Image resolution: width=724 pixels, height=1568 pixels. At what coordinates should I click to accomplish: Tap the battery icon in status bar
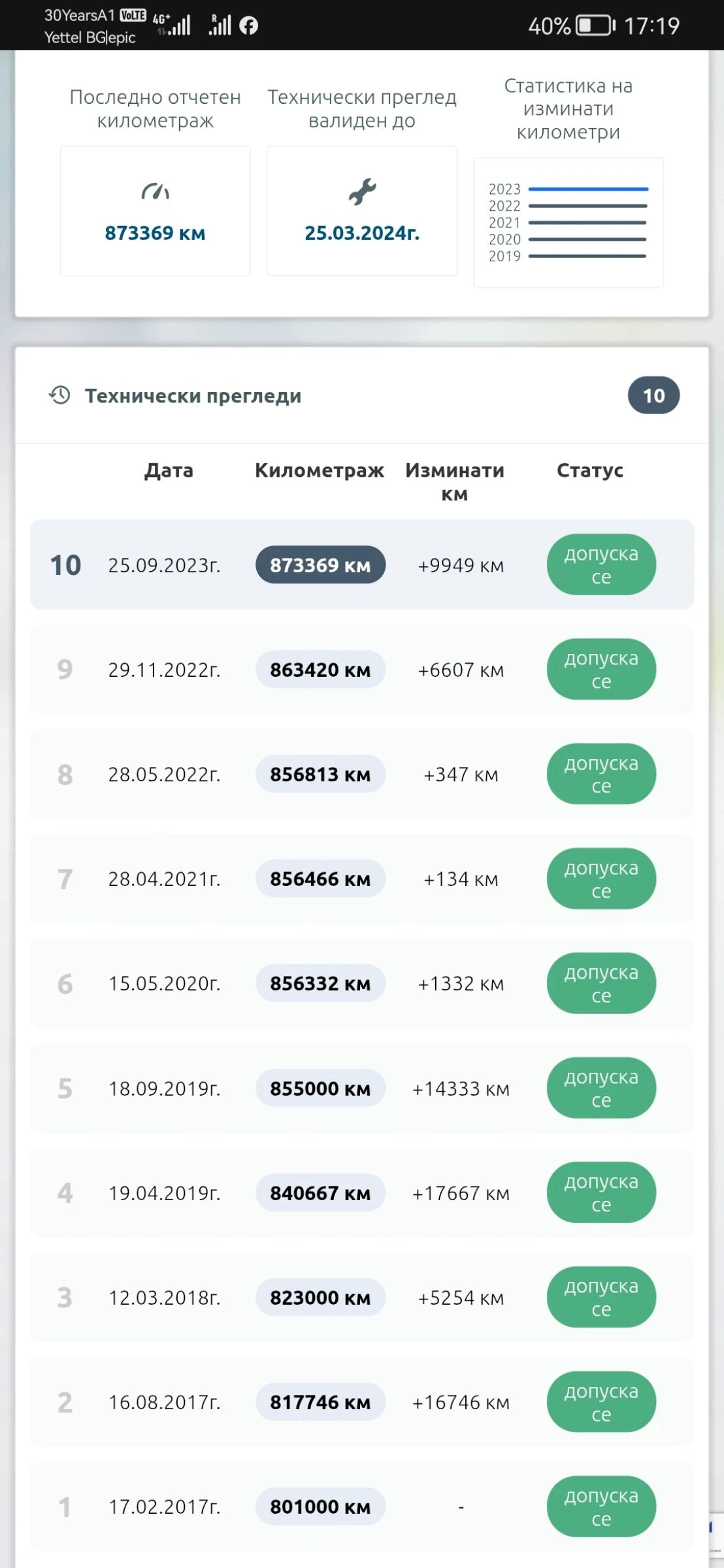[x=595, y=26]
